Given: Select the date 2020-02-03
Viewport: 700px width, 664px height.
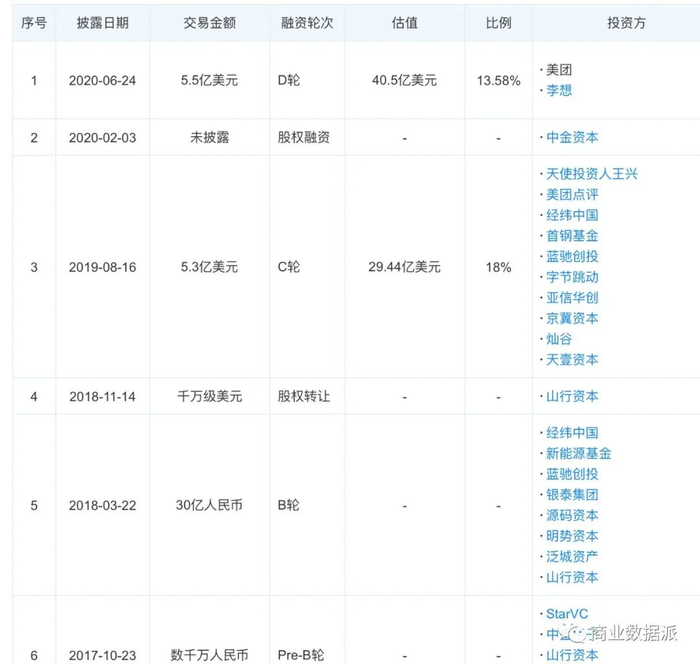Looking at the screenshot, I should coord(102,138).
